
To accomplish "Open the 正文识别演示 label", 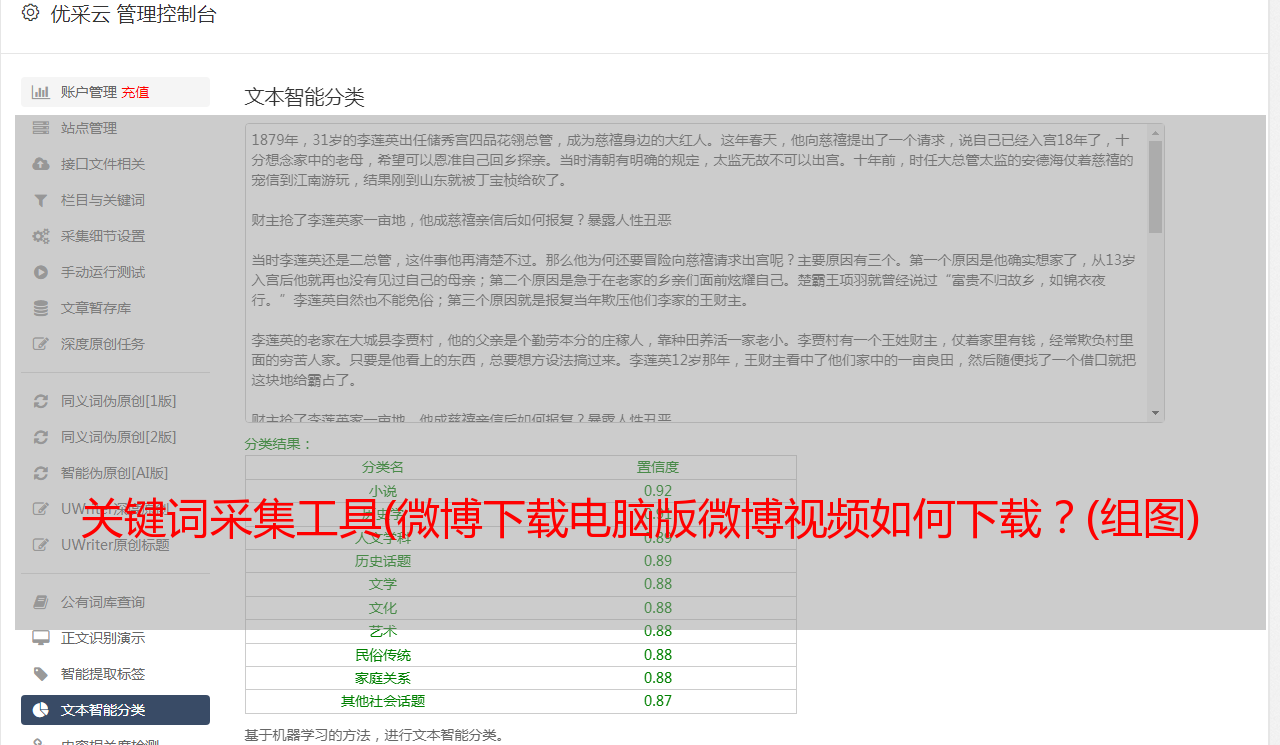I will tap(103, 638).
